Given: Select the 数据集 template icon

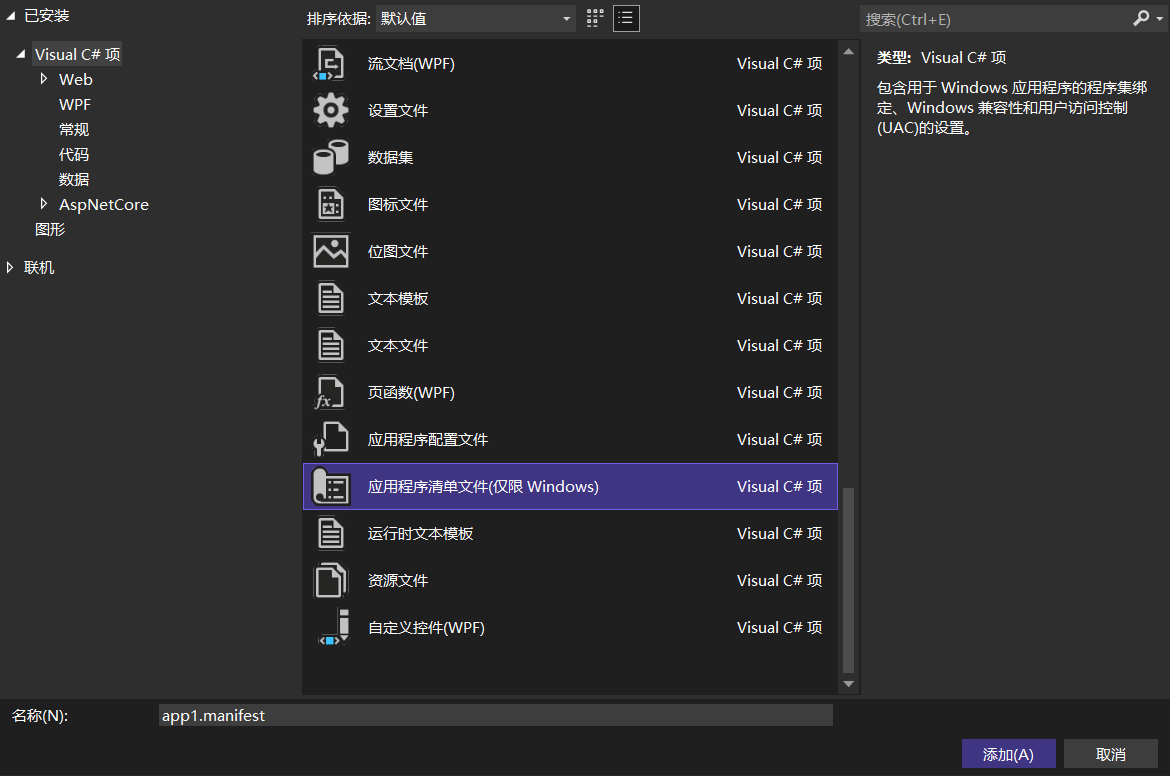Looking at the screenshot, I should 330,157.
